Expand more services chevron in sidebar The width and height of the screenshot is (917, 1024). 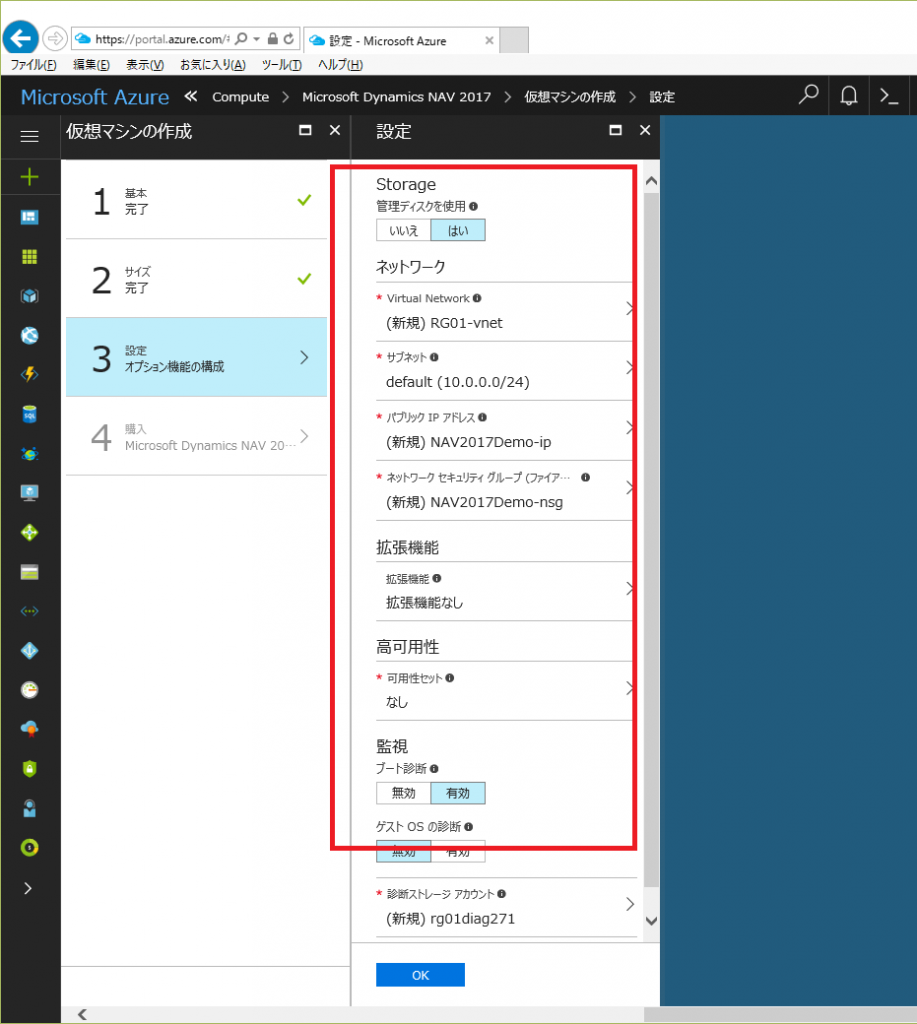28,888
